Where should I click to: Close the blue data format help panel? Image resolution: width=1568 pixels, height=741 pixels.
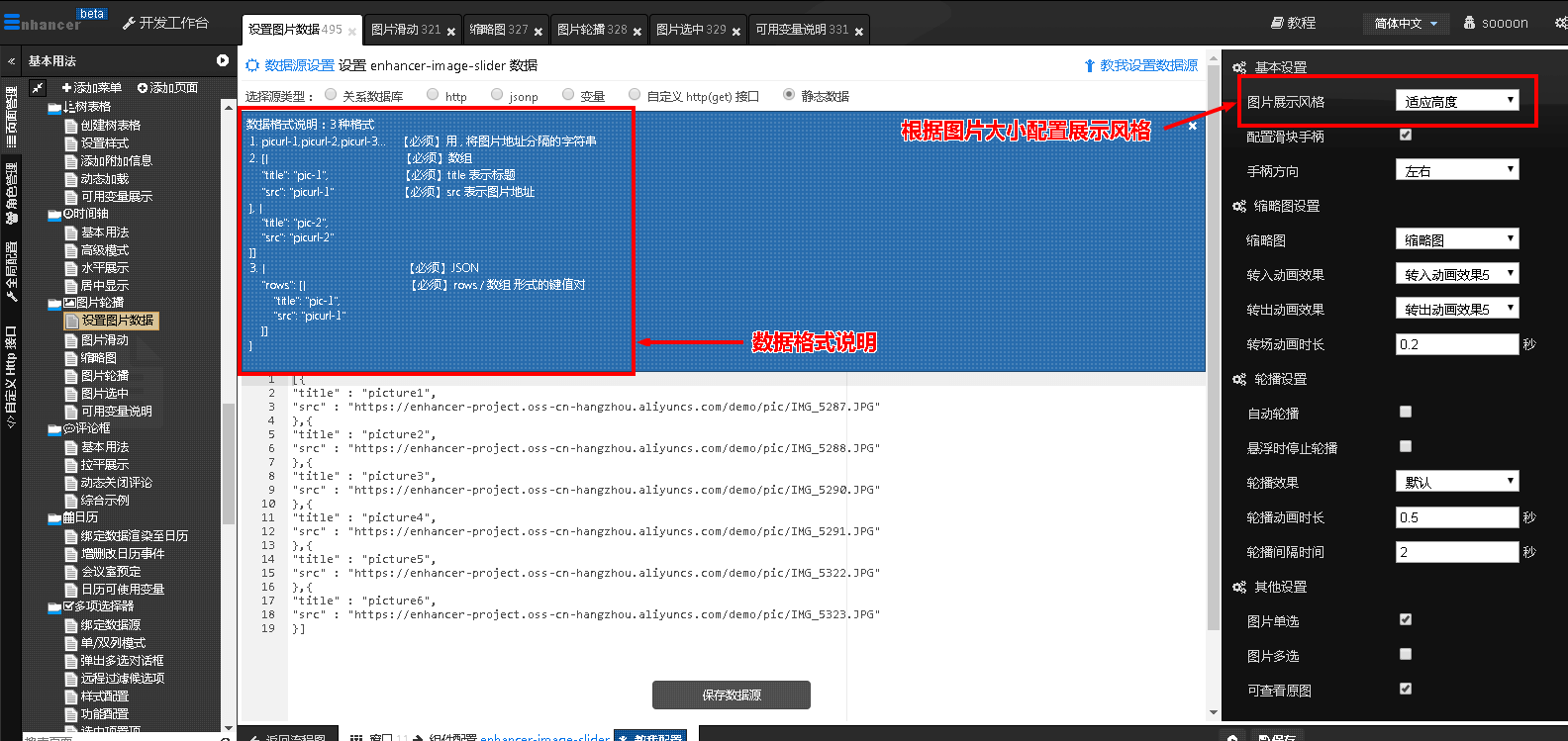click(1192, 126)
